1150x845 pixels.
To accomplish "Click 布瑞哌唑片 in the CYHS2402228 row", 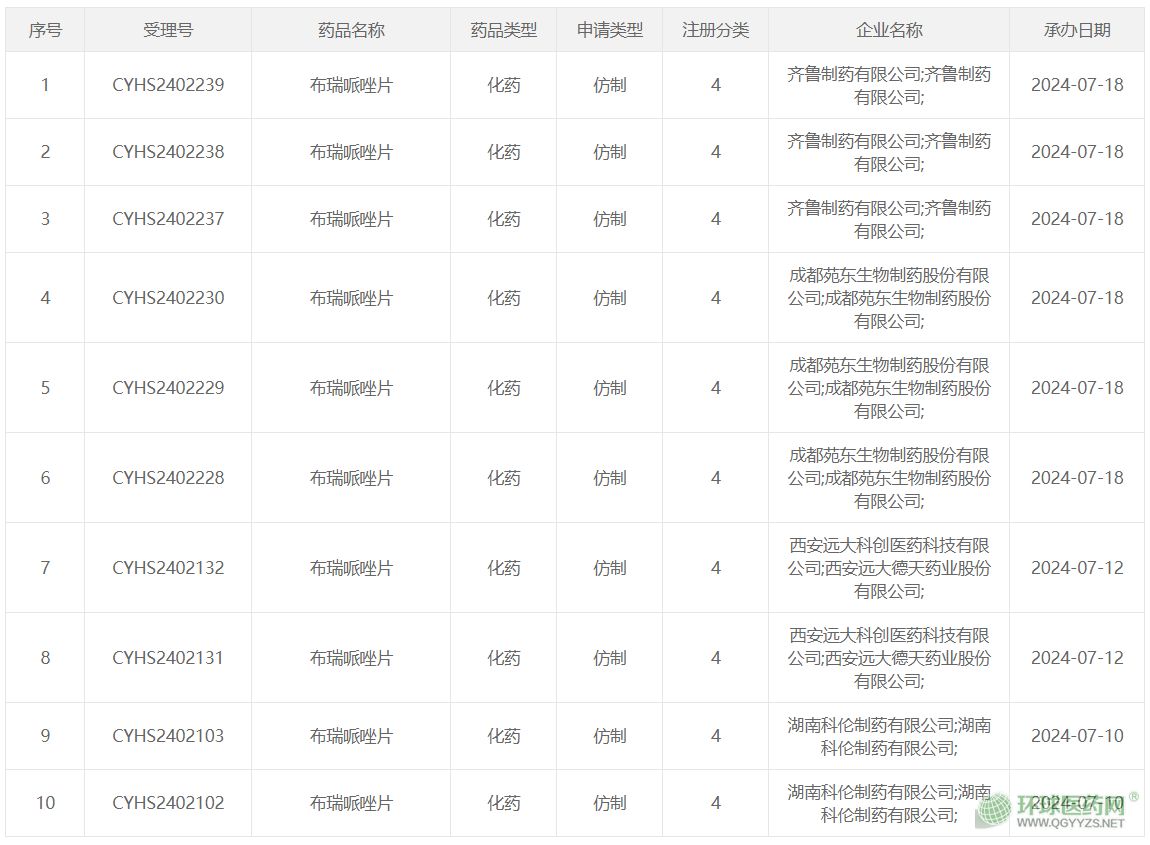I will [351, 478].
